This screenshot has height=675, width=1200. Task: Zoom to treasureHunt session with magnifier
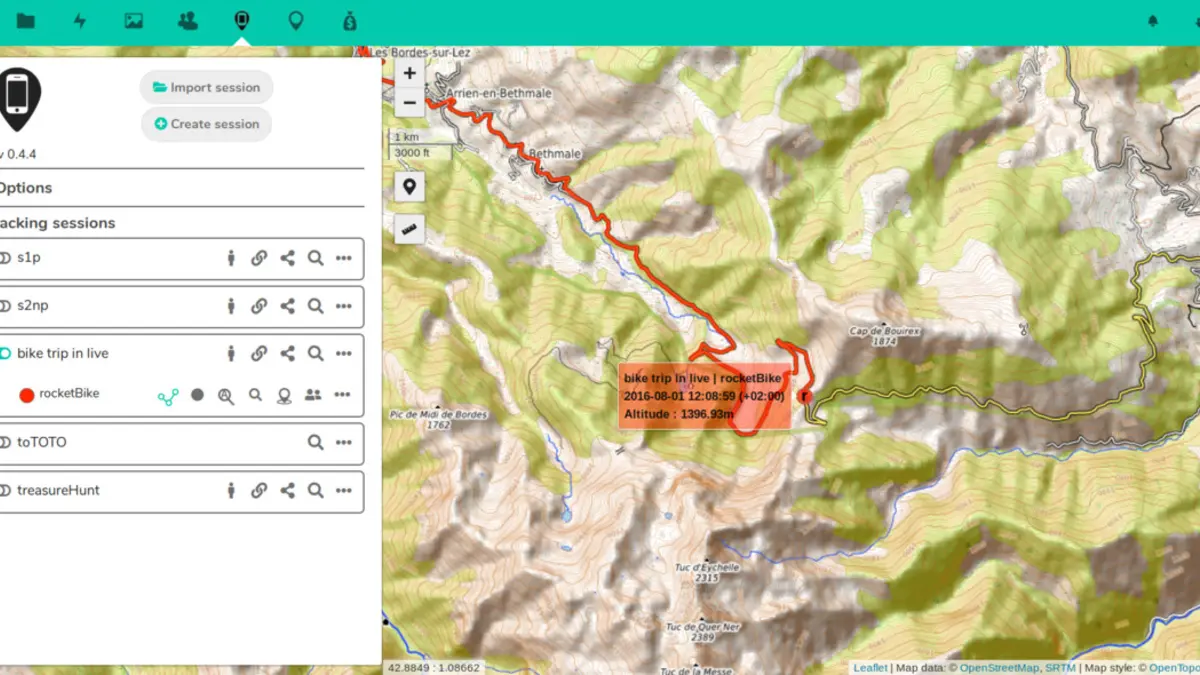click(x=315, y=490)
